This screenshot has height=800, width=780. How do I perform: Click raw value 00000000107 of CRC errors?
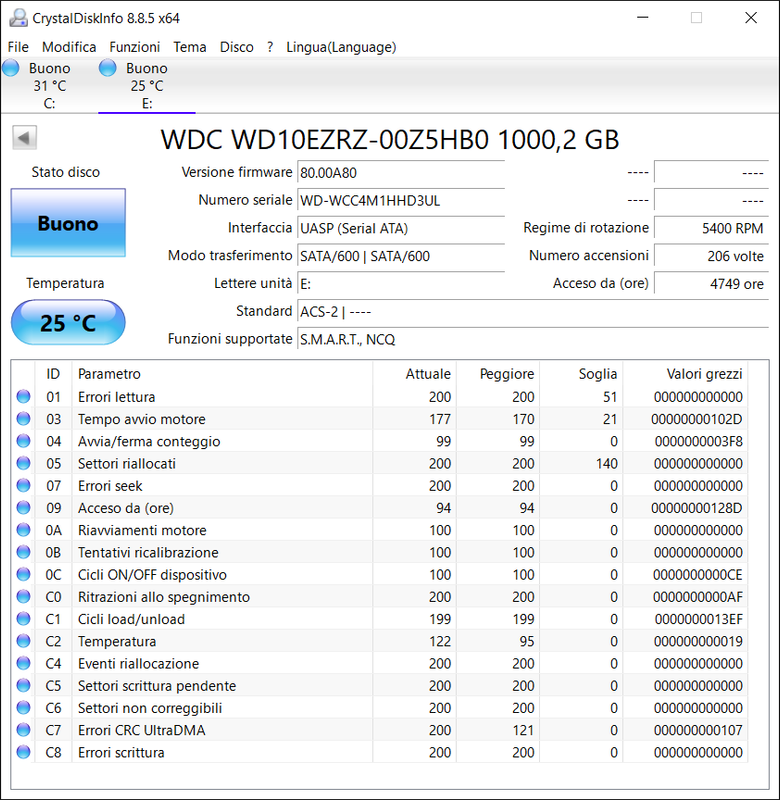(x=698, y=730)
